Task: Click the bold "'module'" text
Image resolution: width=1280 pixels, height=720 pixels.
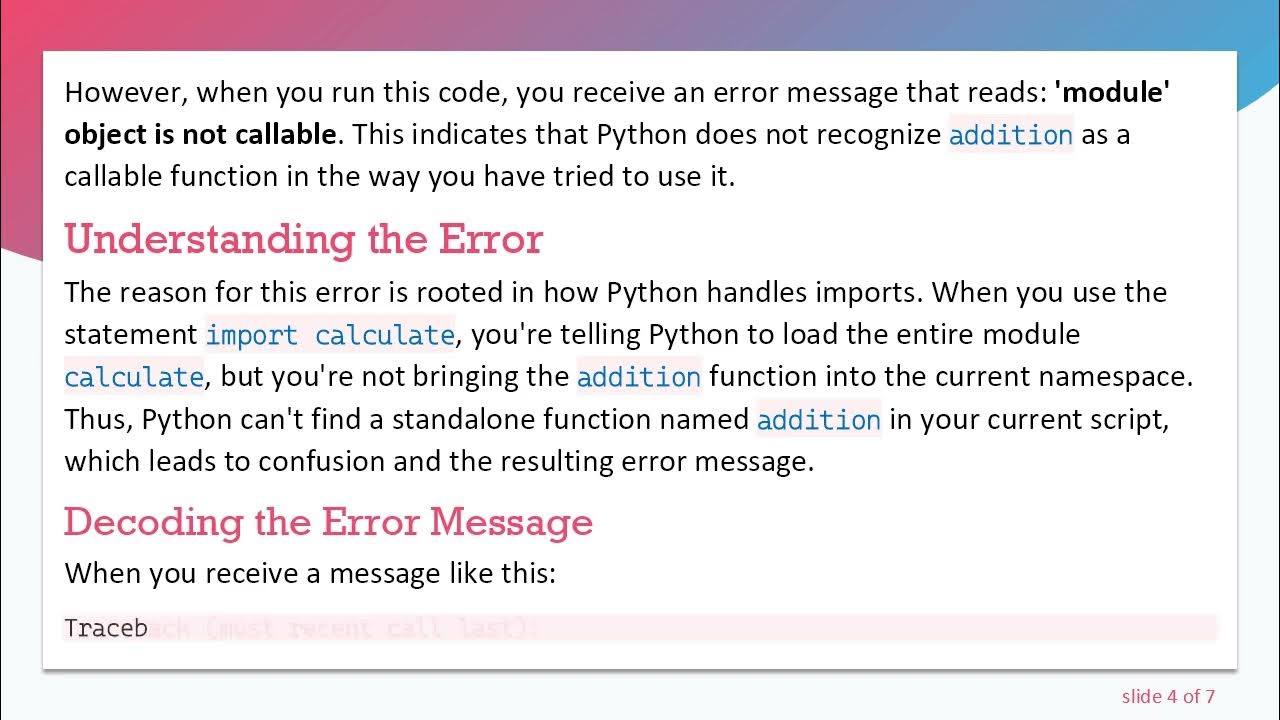Action: [1112, 93]
